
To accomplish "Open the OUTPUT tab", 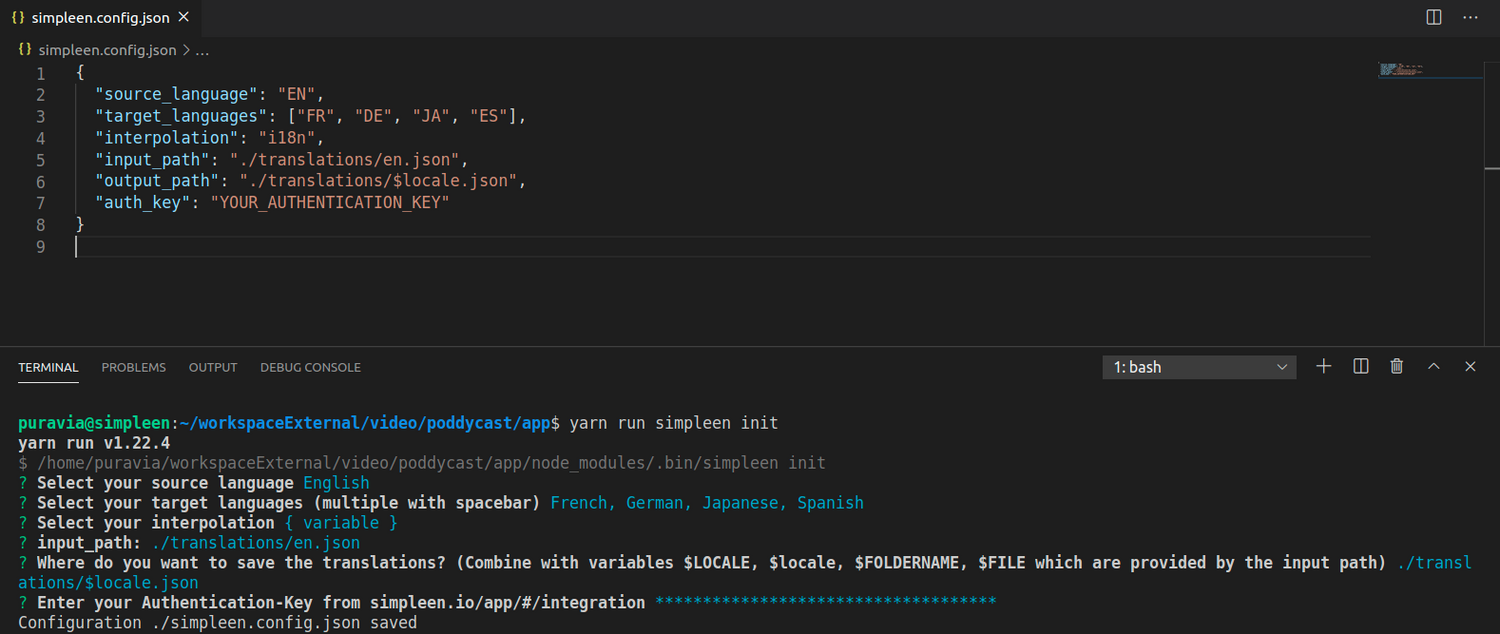I will click(x=212, y=367).
